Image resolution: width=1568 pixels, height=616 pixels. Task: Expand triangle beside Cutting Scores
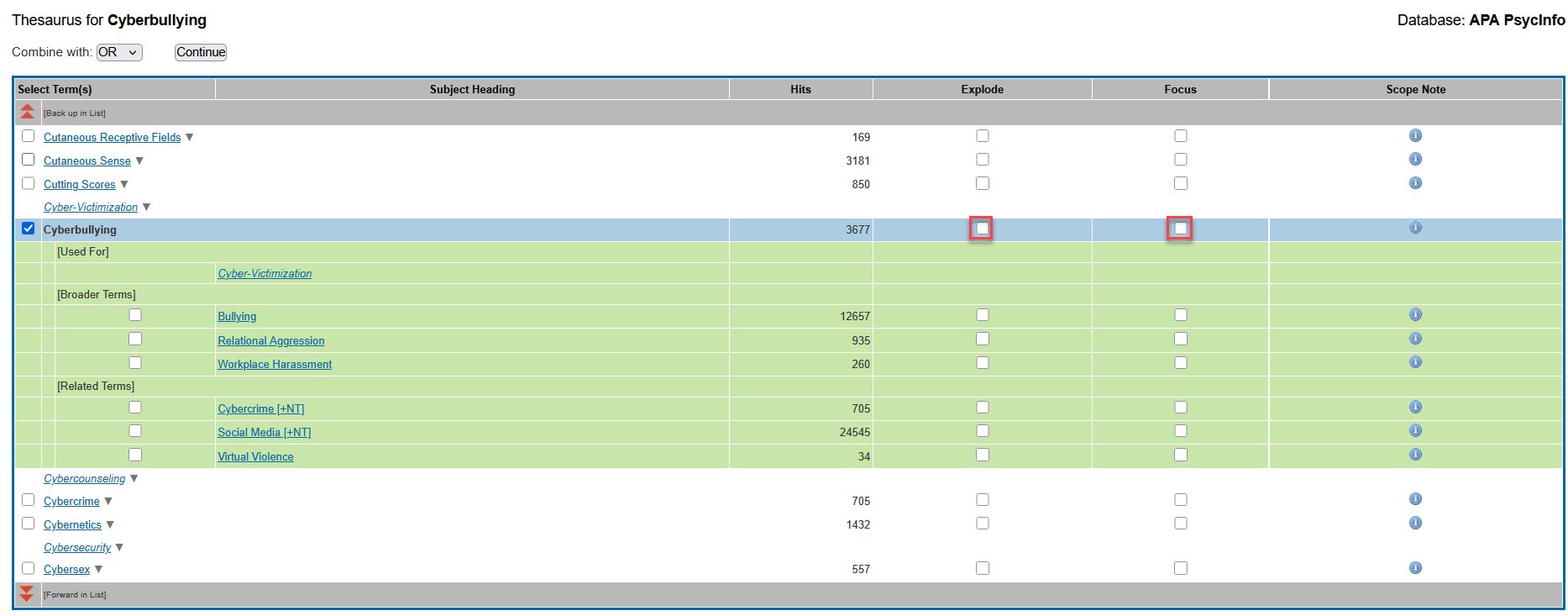tap(124, 184)
